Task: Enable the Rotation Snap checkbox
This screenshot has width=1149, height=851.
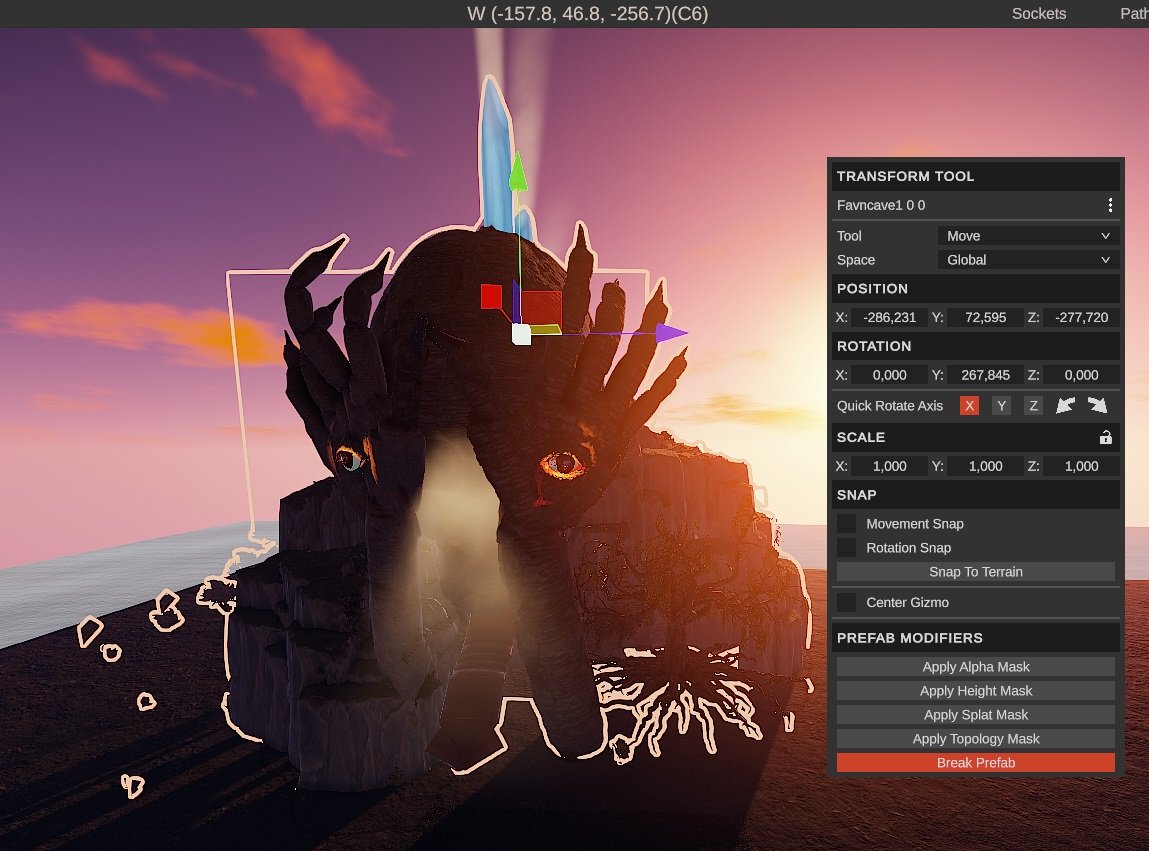Action: 847,548
